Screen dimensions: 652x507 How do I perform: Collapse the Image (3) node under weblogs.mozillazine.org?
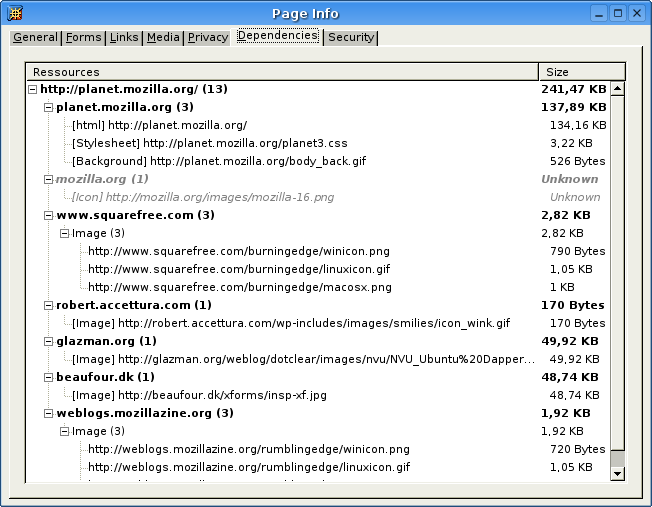[64, 431]
